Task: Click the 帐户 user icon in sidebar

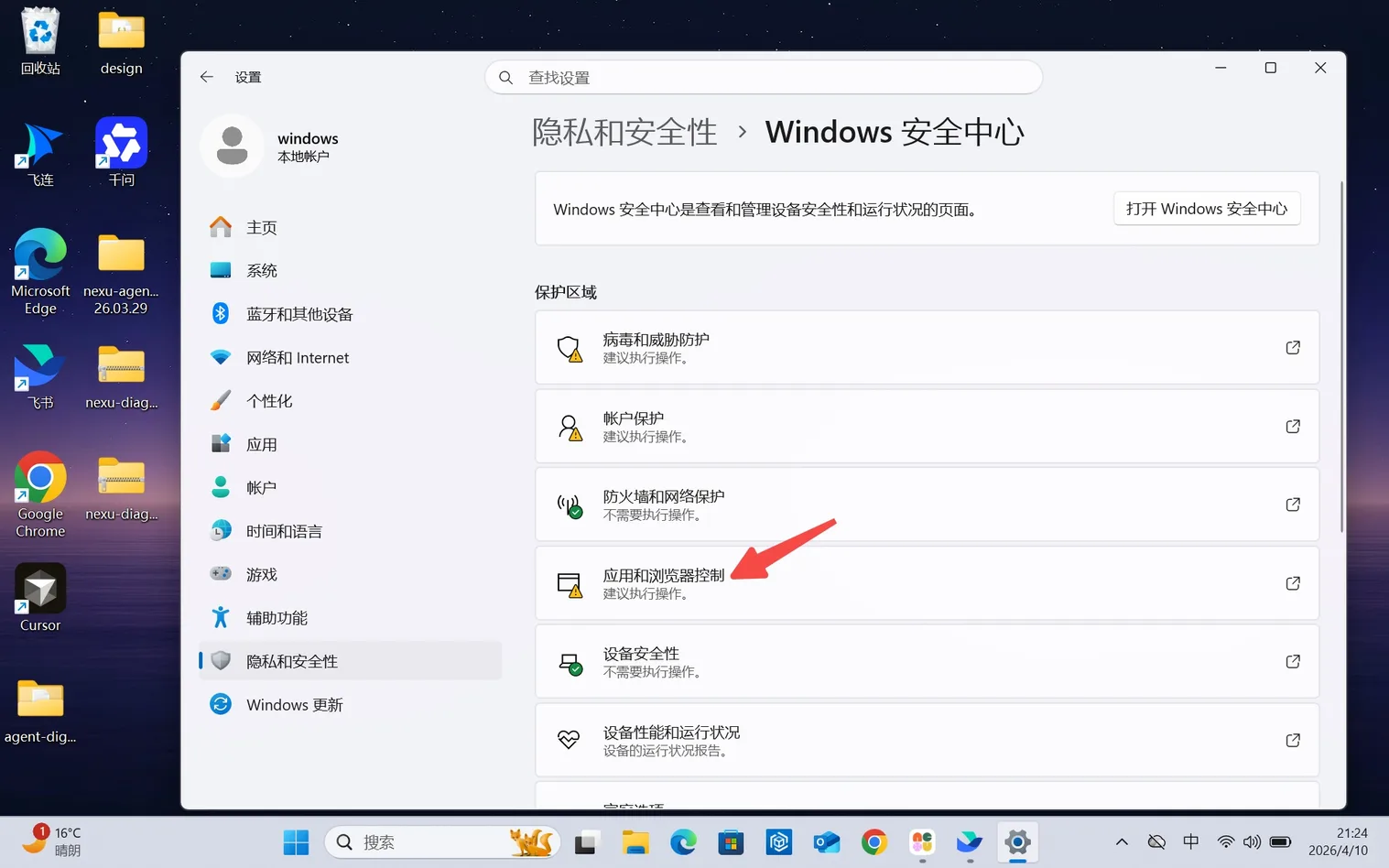Action: (x=220, y=486)
